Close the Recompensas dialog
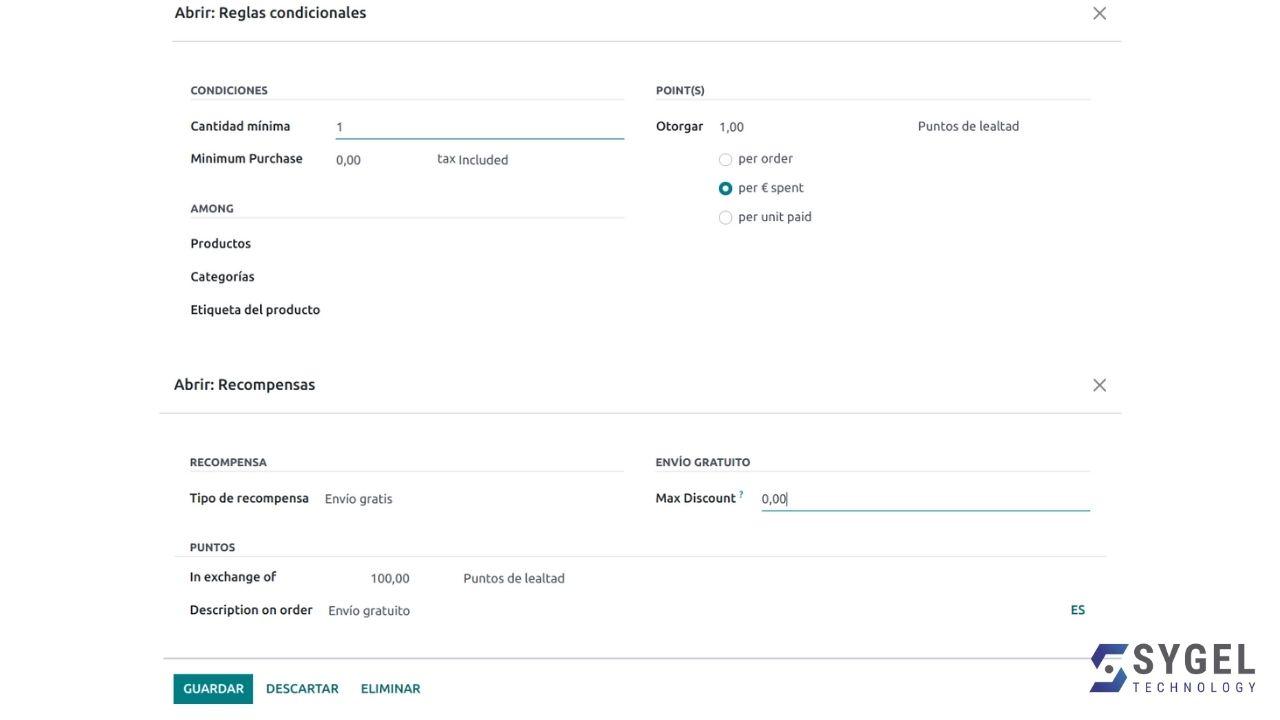 [1099, 385]
